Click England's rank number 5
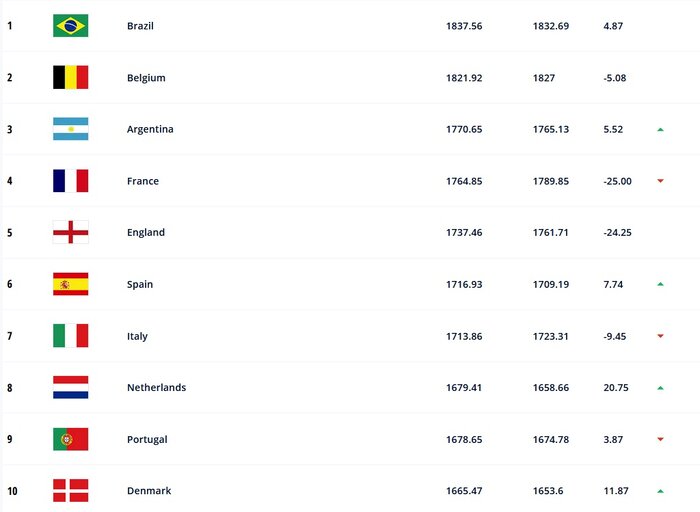The height and width of the screenshot is (512, 700). 10,233
